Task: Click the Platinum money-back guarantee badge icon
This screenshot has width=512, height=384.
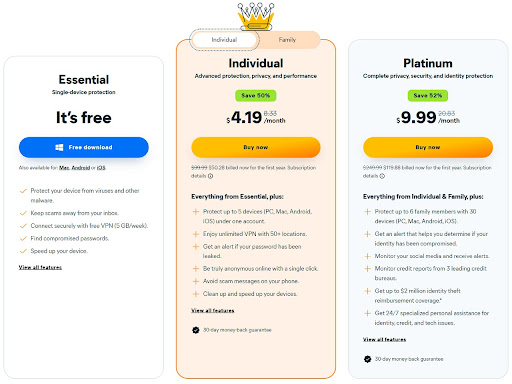Action: pos(367,359)
